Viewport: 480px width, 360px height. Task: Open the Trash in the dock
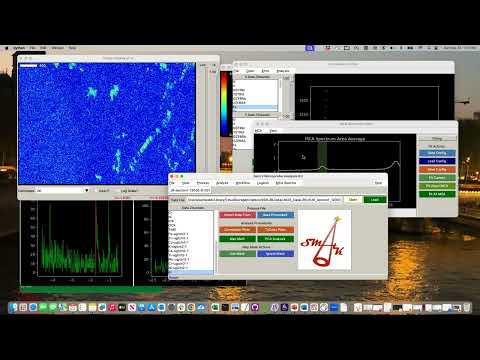467,307
